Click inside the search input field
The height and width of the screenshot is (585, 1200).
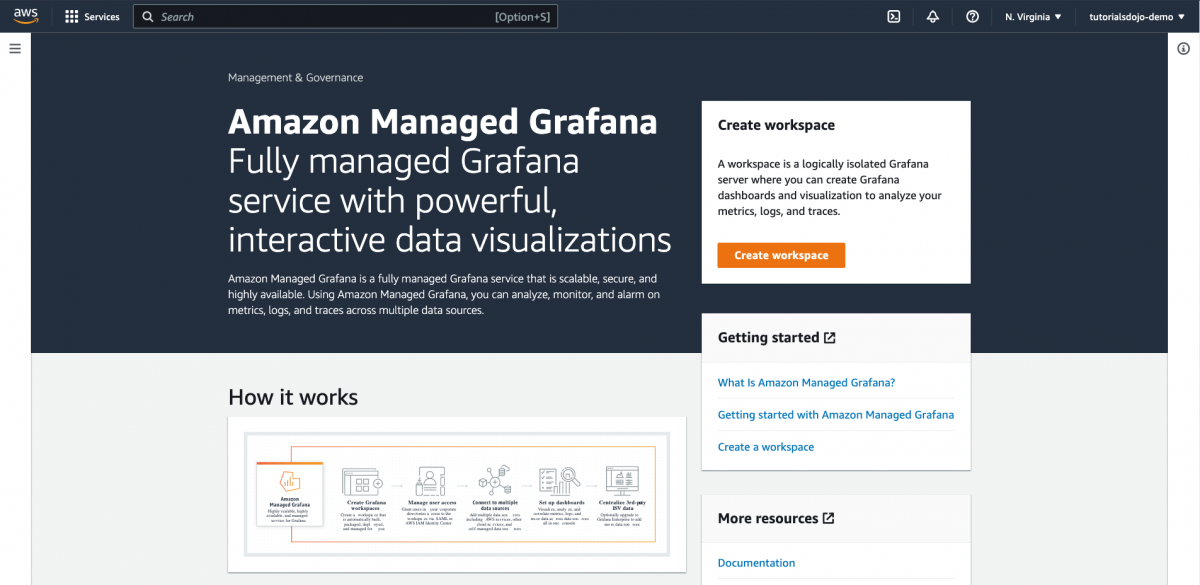[300, 16]
